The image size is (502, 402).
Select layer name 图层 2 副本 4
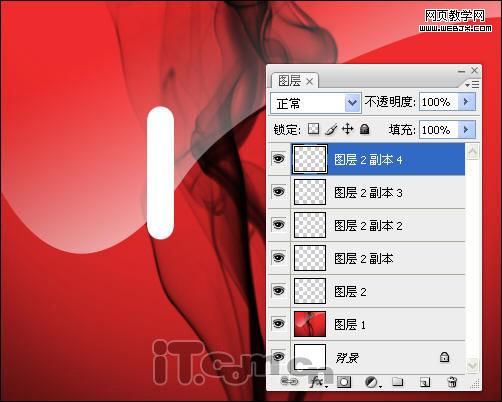tap(368, 160)
